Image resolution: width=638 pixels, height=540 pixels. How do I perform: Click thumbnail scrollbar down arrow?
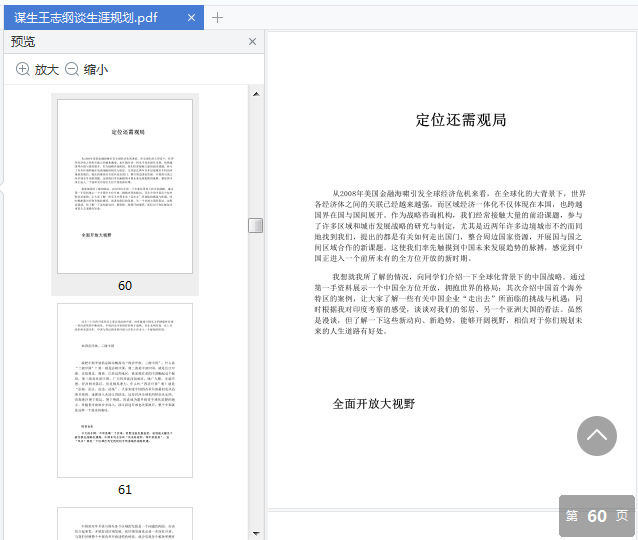tap(256, 533)
